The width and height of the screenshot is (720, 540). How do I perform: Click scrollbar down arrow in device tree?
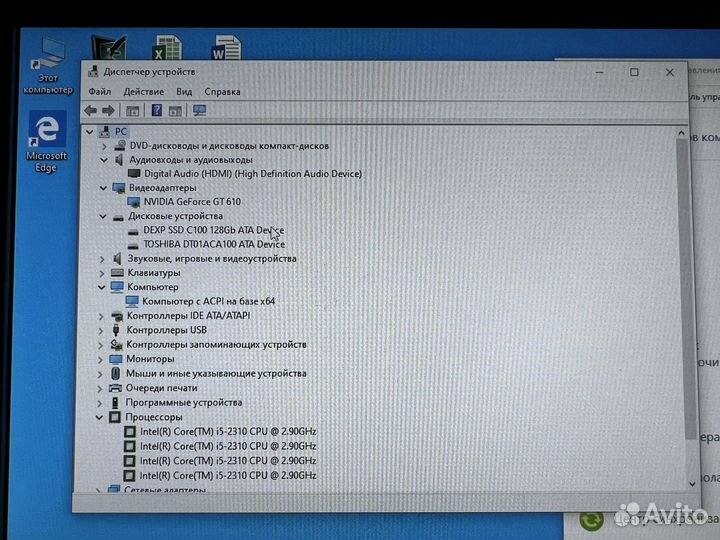tap(692, 484)
